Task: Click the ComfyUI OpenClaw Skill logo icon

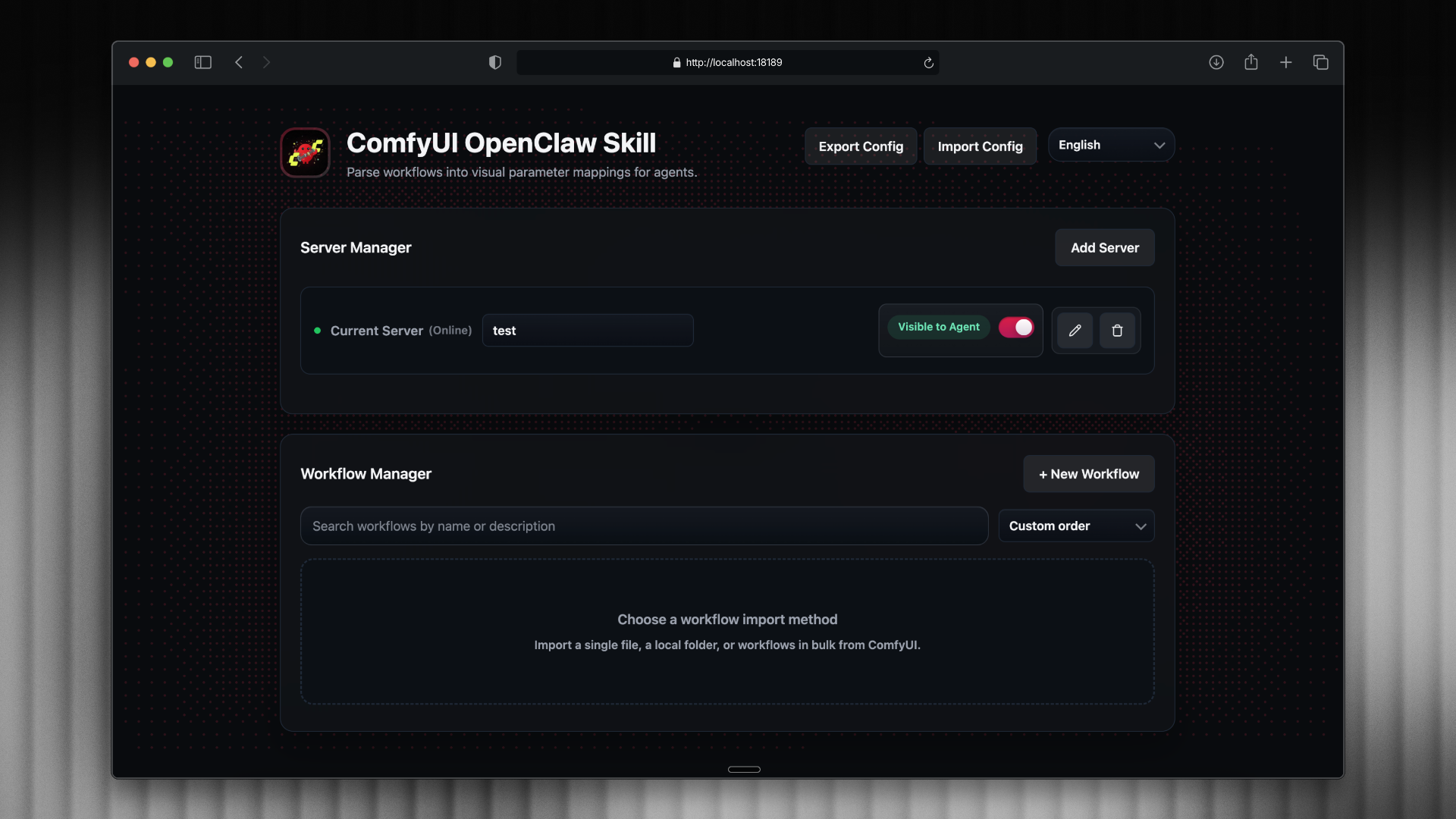Action: 305,152
